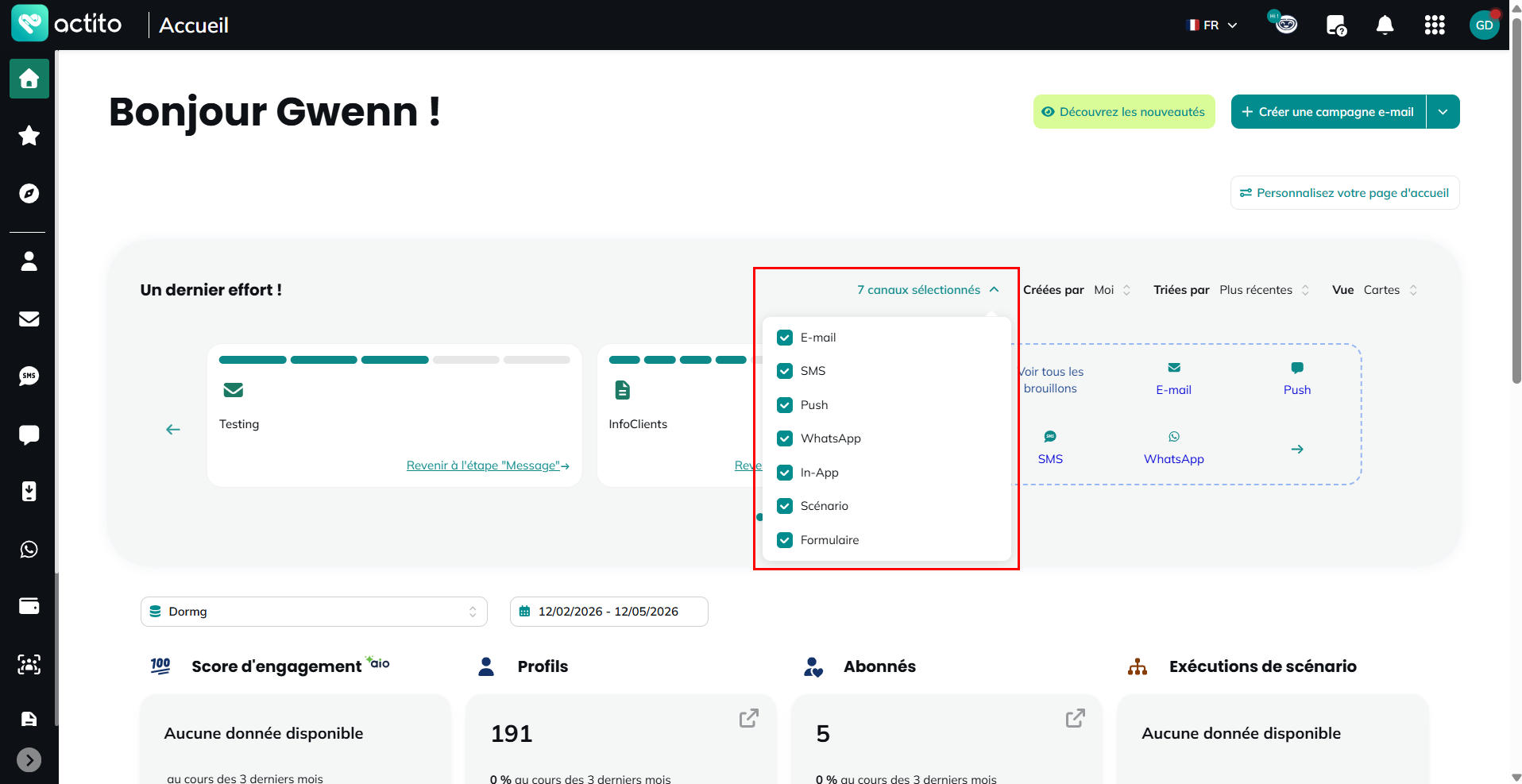Open Profils card external link icon
The image size is (1522, 784).
(748, 718)
